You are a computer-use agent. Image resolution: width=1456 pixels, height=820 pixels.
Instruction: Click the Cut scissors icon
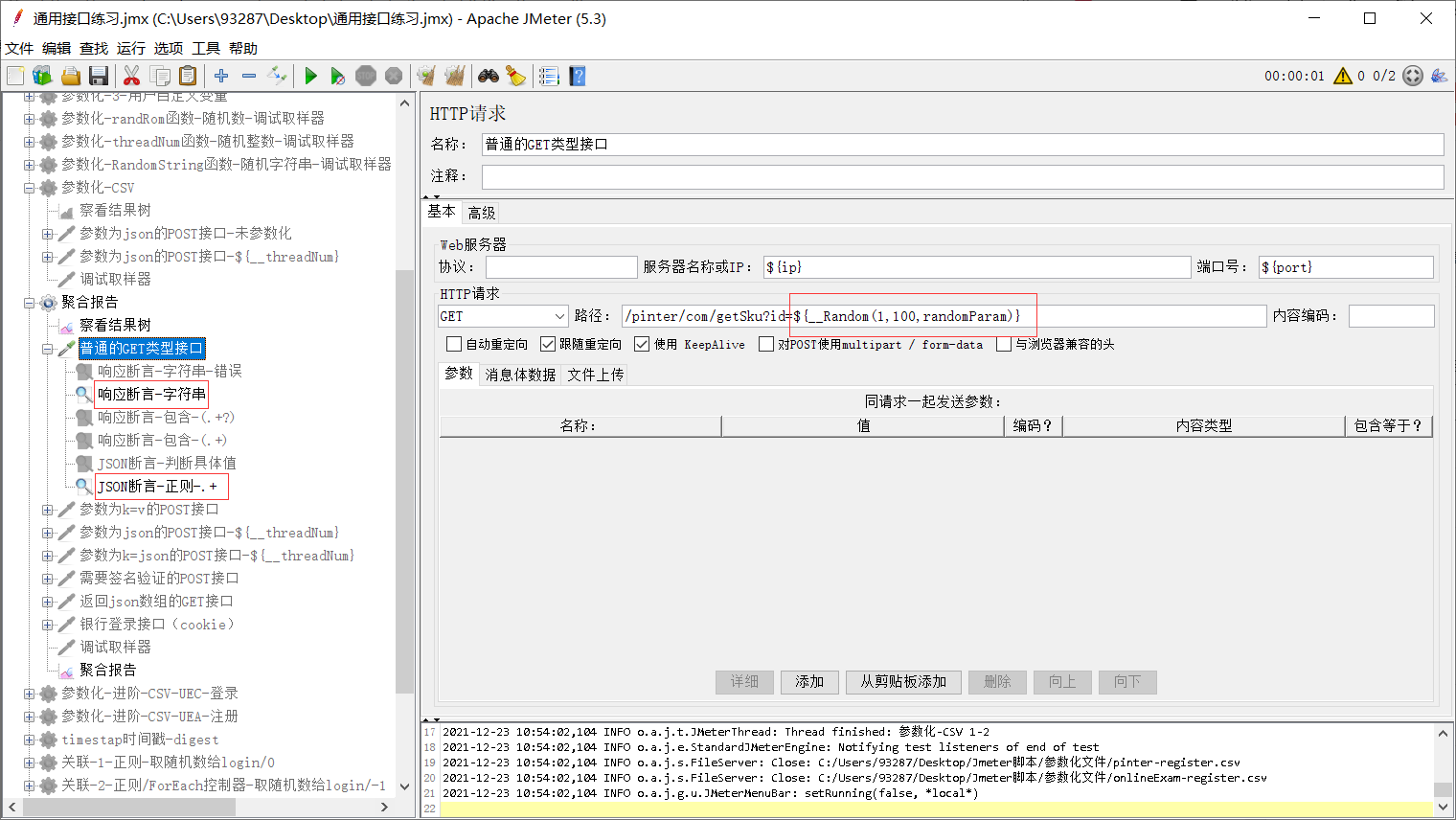point(132,76)
